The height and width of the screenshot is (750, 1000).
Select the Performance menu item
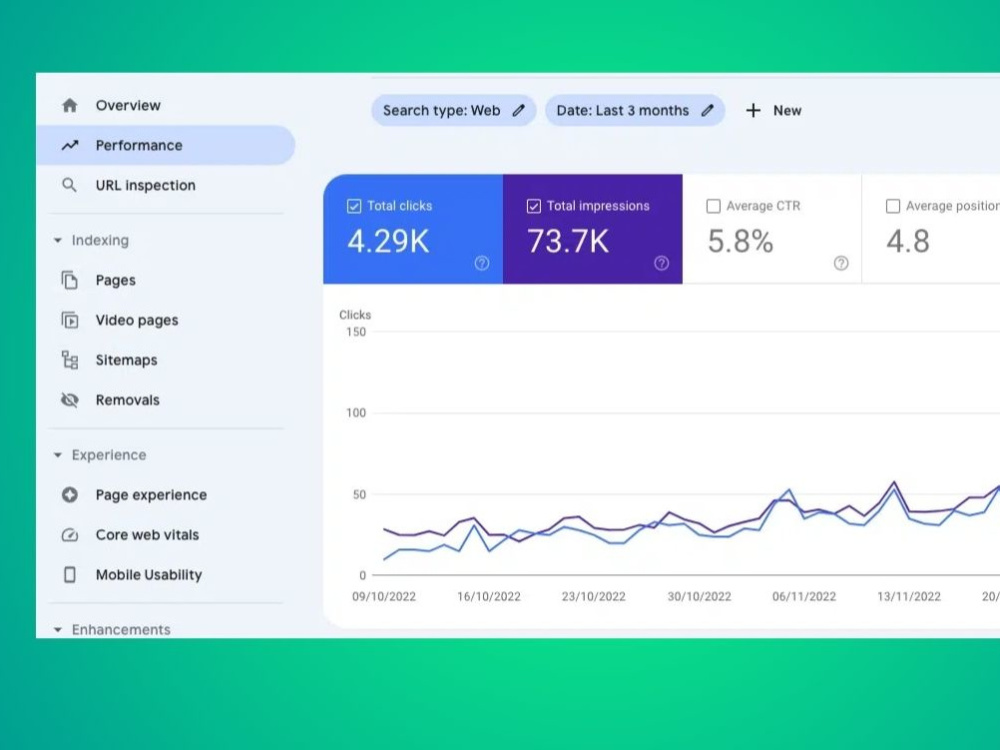(165, 145)
